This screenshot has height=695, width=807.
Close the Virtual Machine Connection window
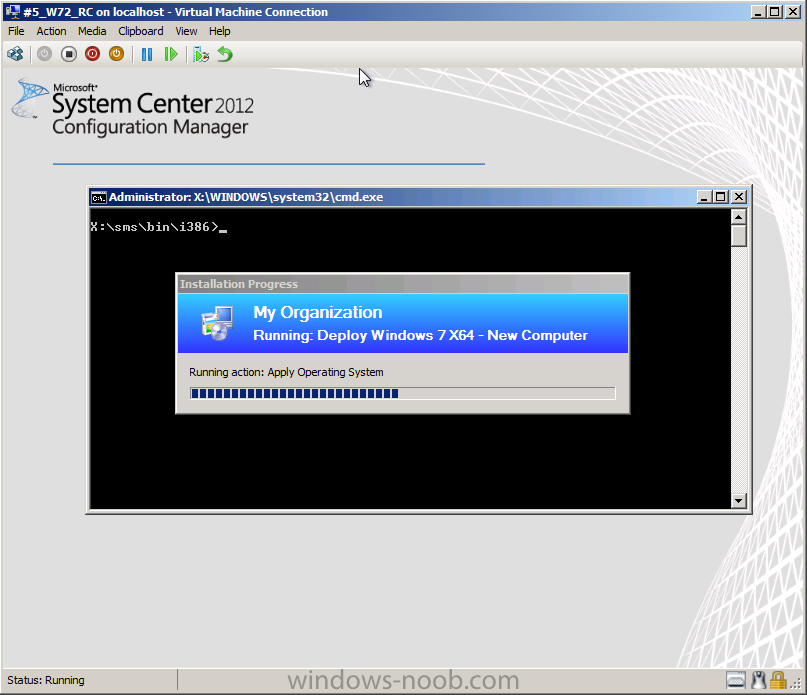click(793, 11)
